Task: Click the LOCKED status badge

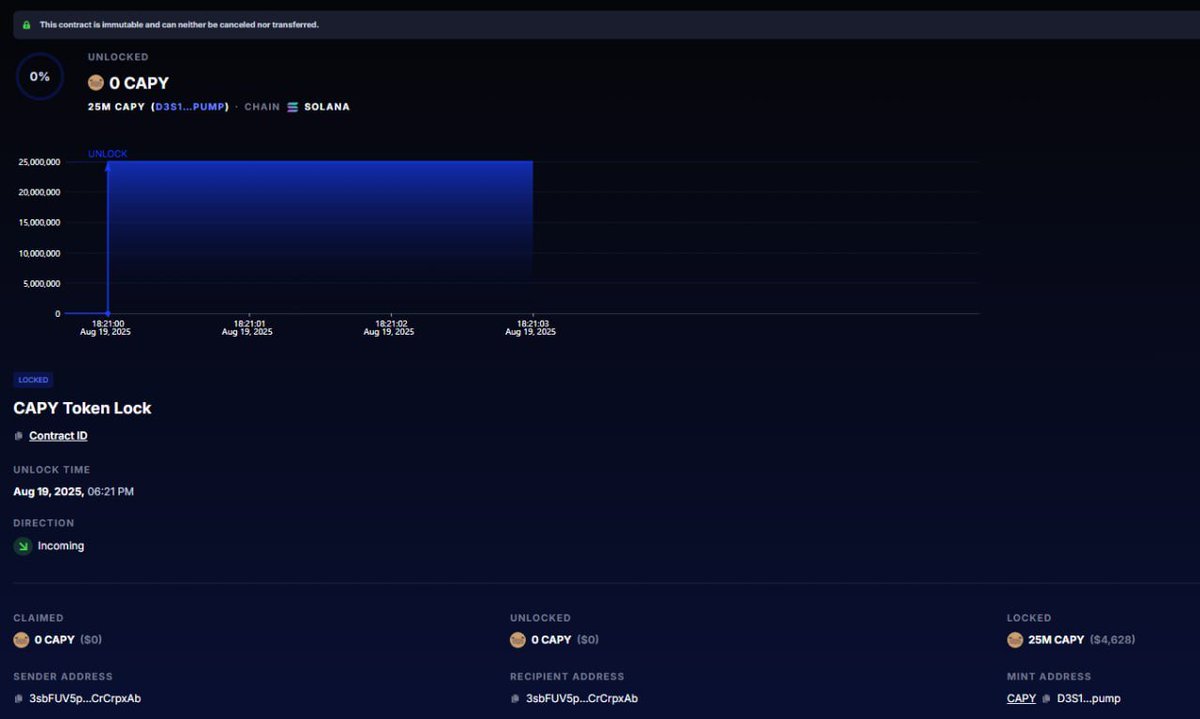Action: 33,380
